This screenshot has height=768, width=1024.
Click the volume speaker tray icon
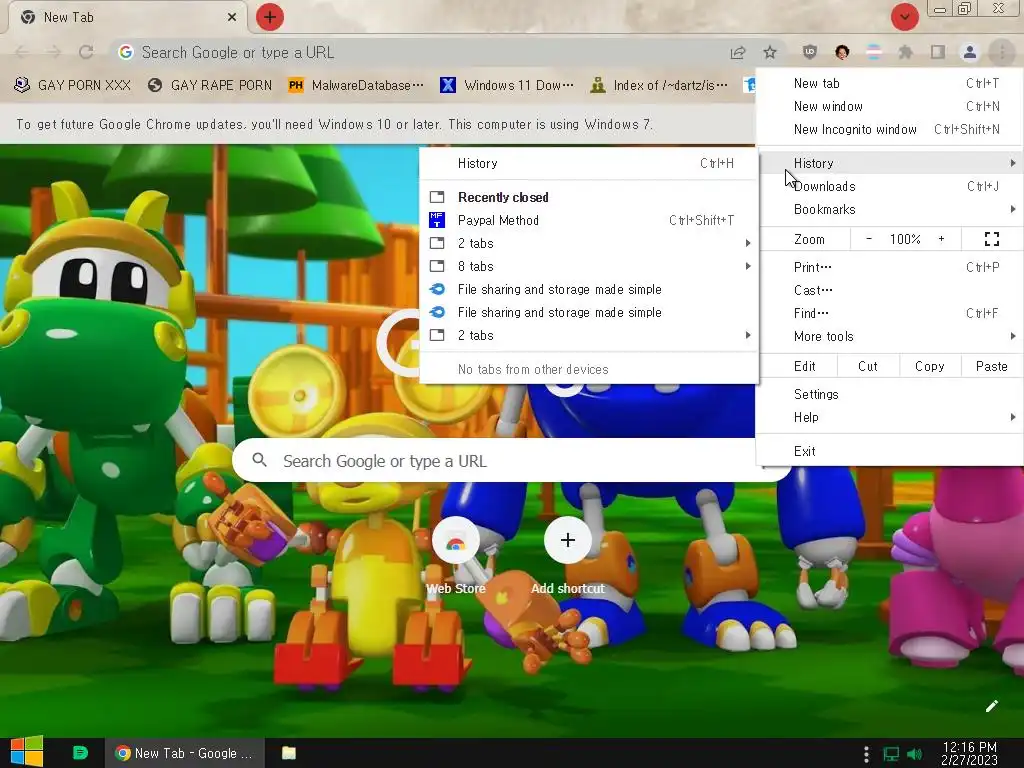[914, 754]
